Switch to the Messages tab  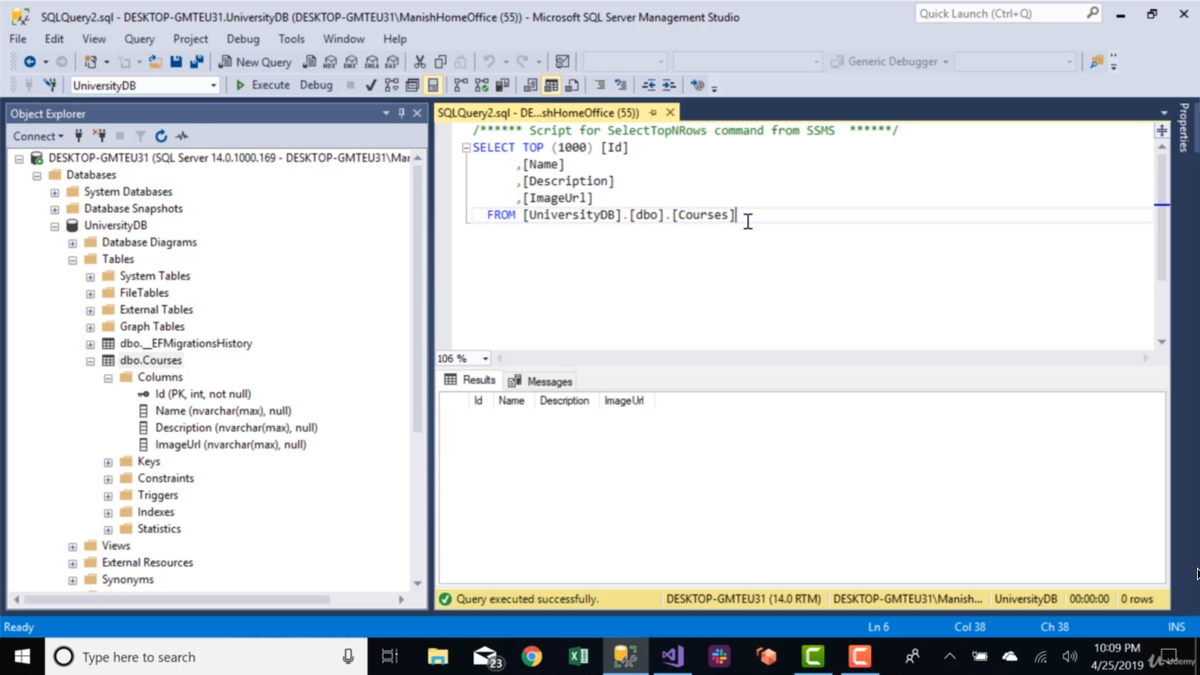(540, 381)
